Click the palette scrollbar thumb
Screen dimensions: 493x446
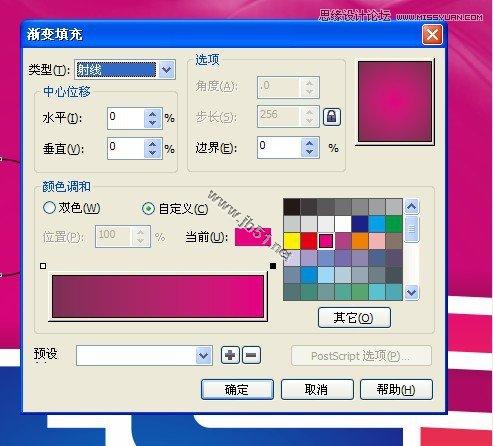pos(412,229)
